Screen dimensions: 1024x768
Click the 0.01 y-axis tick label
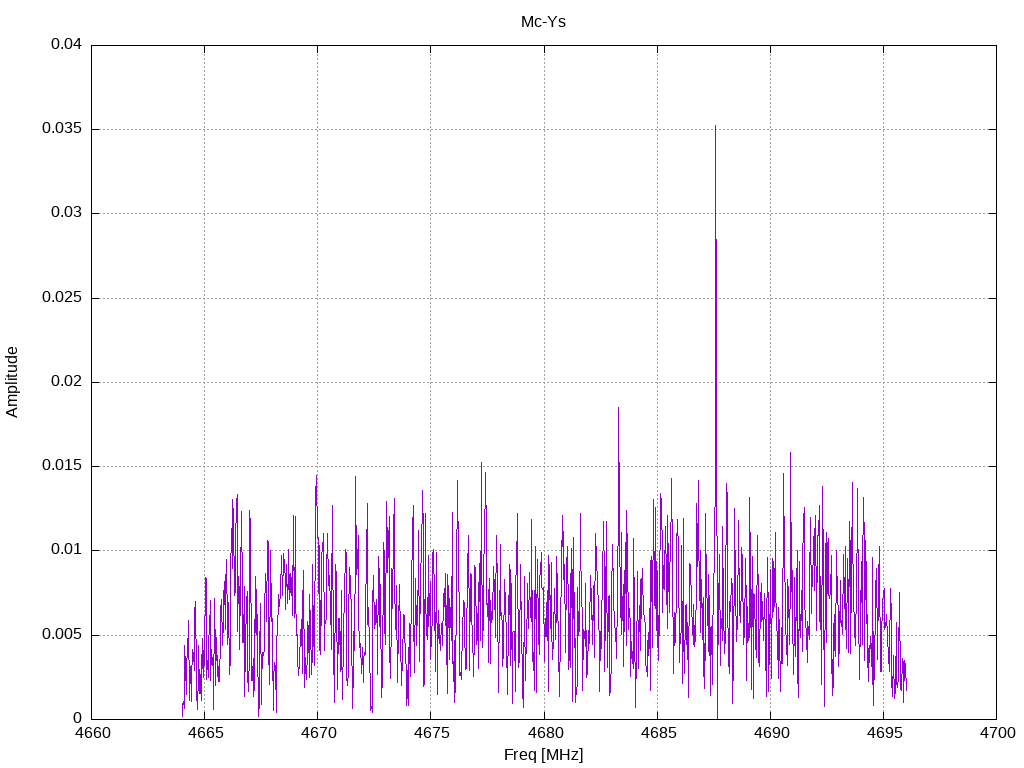pyautogui.click(x=67, y=550)
